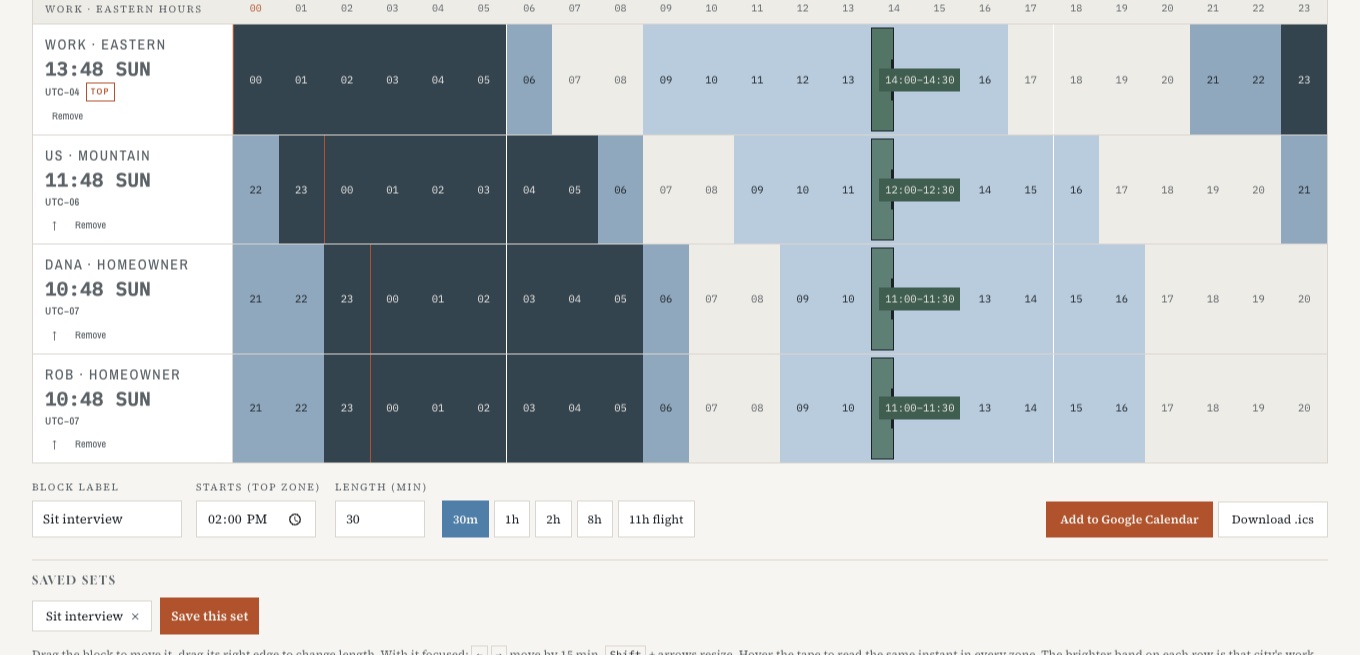Click hour 09 in Rob Homeowner row
The height and width of the screenshot is (655, 1360).
[x=803, y=408]
